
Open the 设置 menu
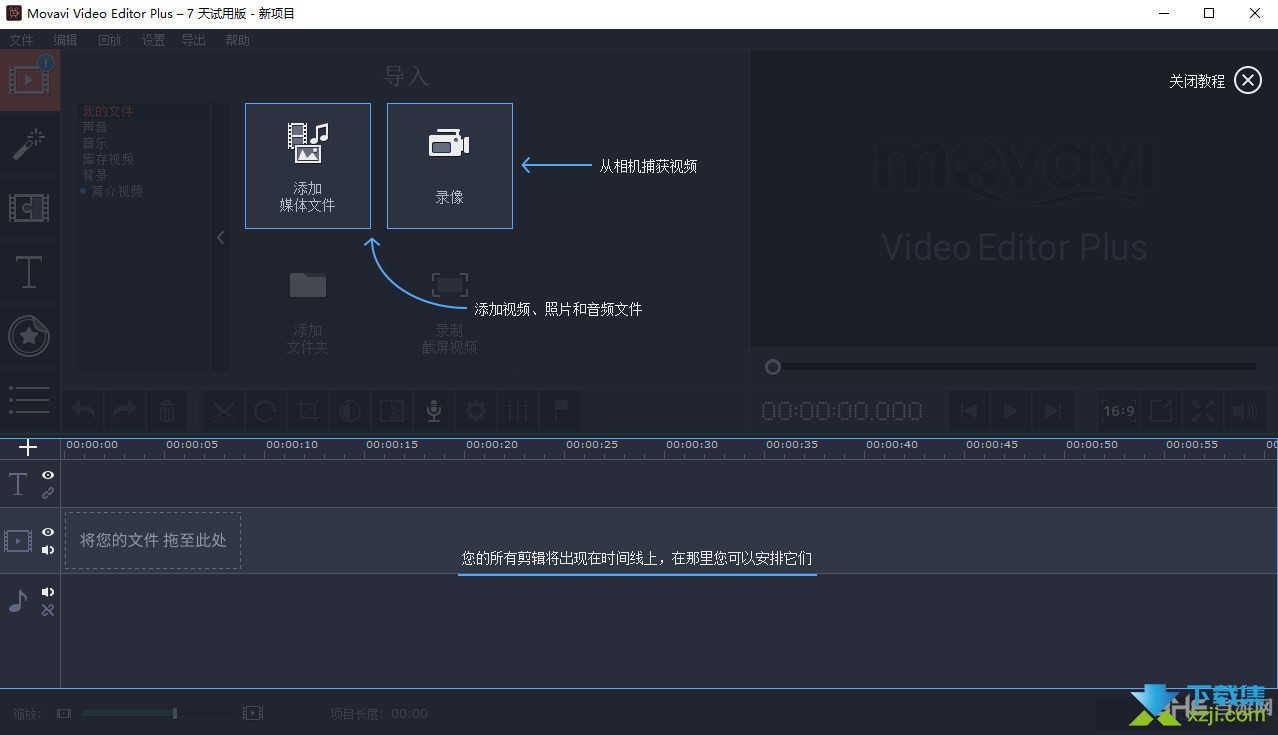[153, 40]
